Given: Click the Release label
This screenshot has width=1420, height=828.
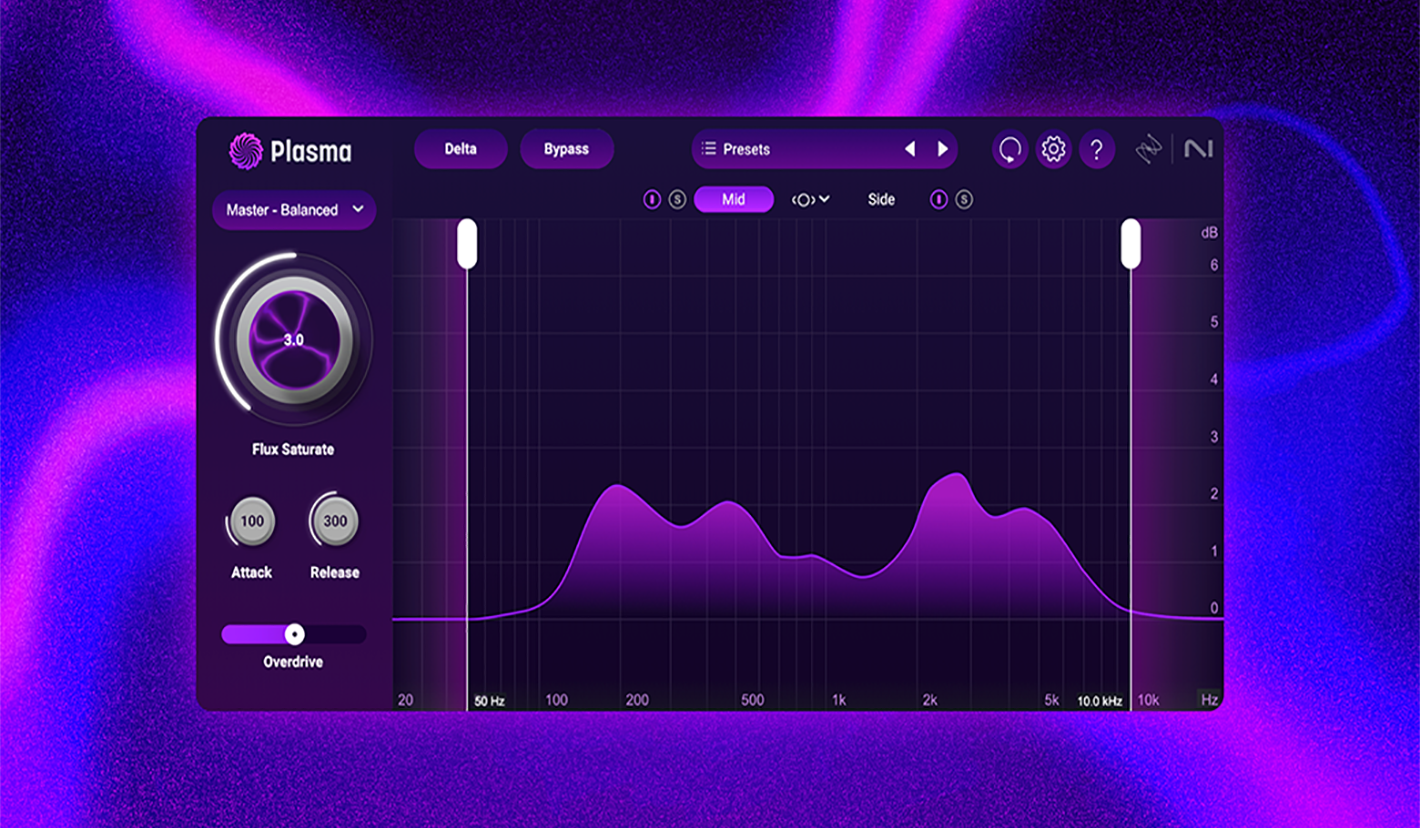Looking at the screenshot, I should (335, 573).
